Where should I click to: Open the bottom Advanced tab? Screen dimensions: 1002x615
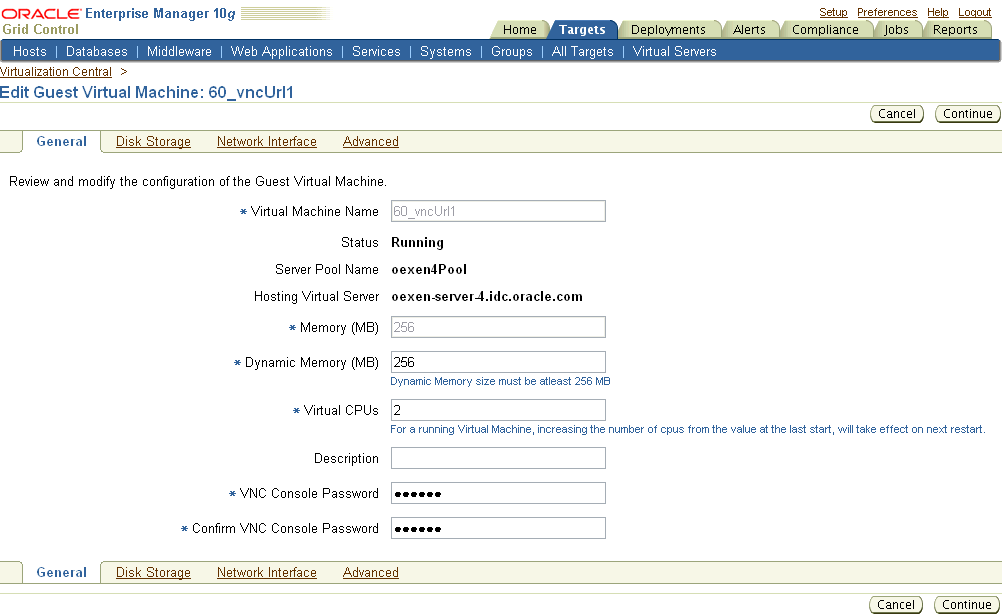tap(371, 572)
